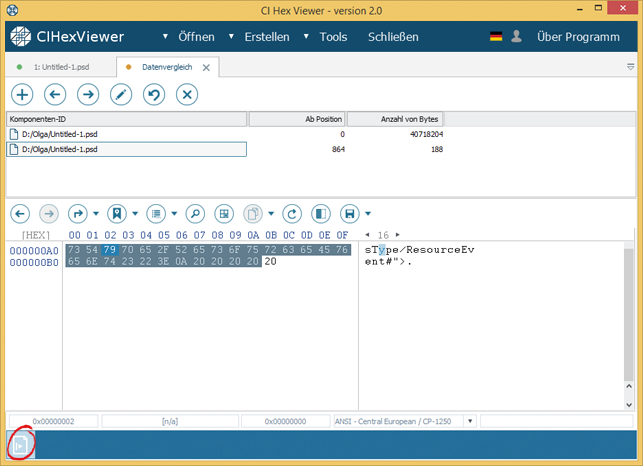The image size is (643, 466).
Task: Click the save floppy disk icon
Action: (x=350, y=214)
